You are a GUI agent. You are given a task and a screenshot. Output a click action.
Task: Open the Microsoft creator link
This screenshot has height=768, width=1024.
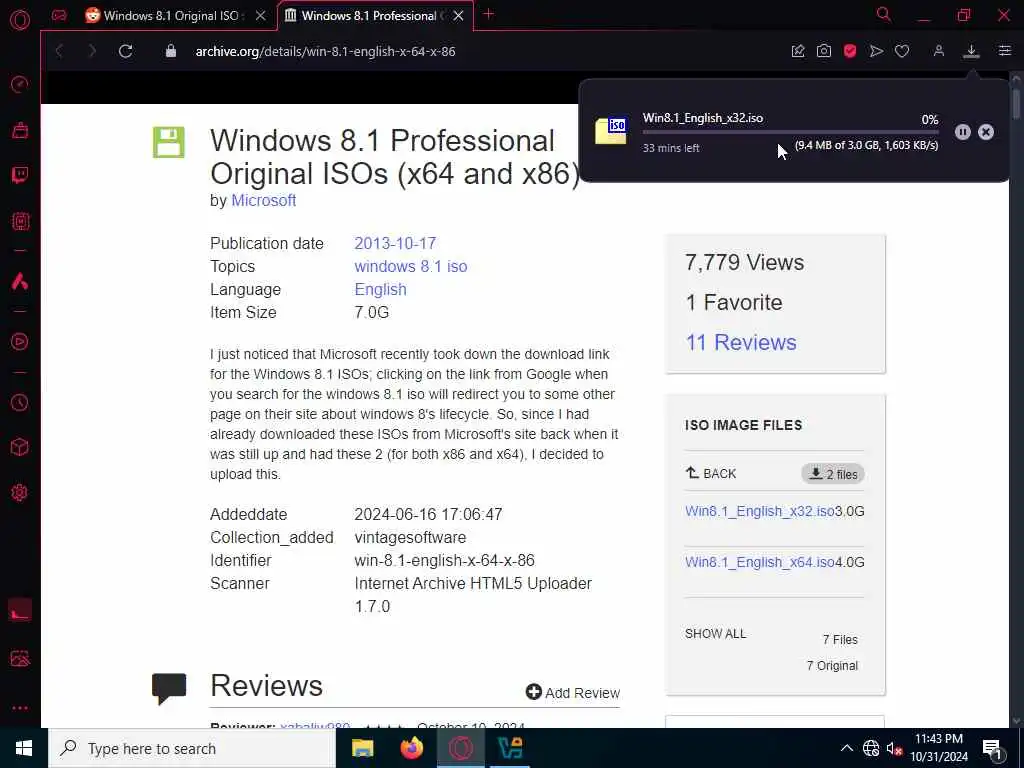(264, 200)
